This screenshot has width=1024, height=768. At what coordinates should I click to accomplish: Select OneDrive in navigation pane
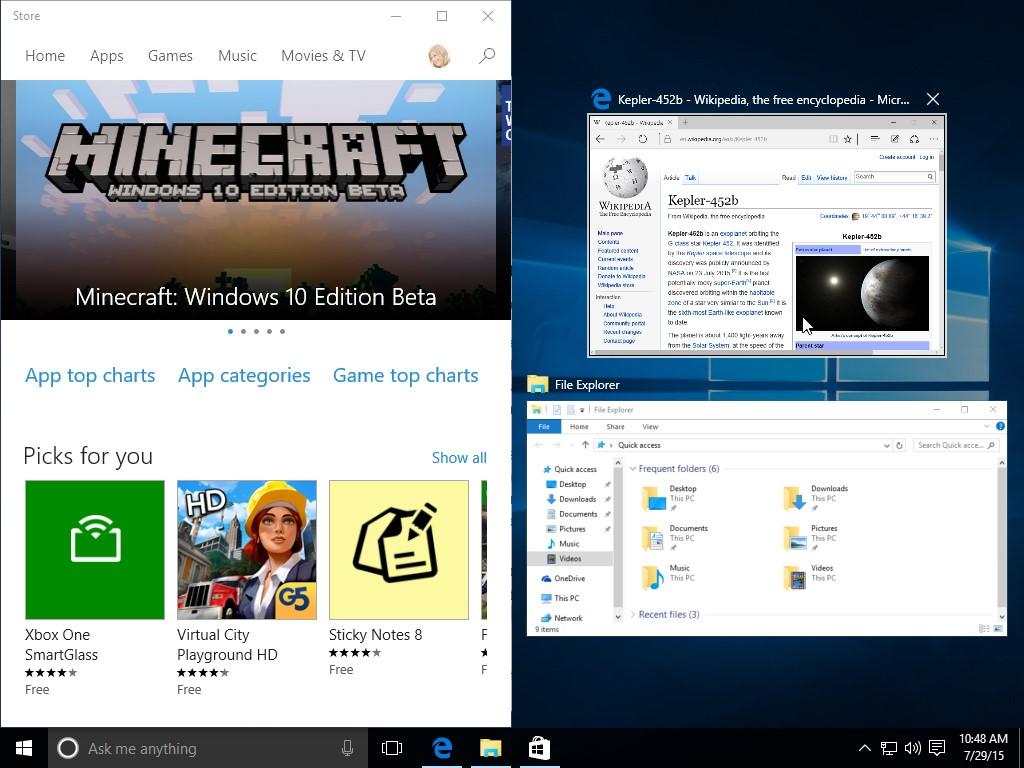(562, 579)
